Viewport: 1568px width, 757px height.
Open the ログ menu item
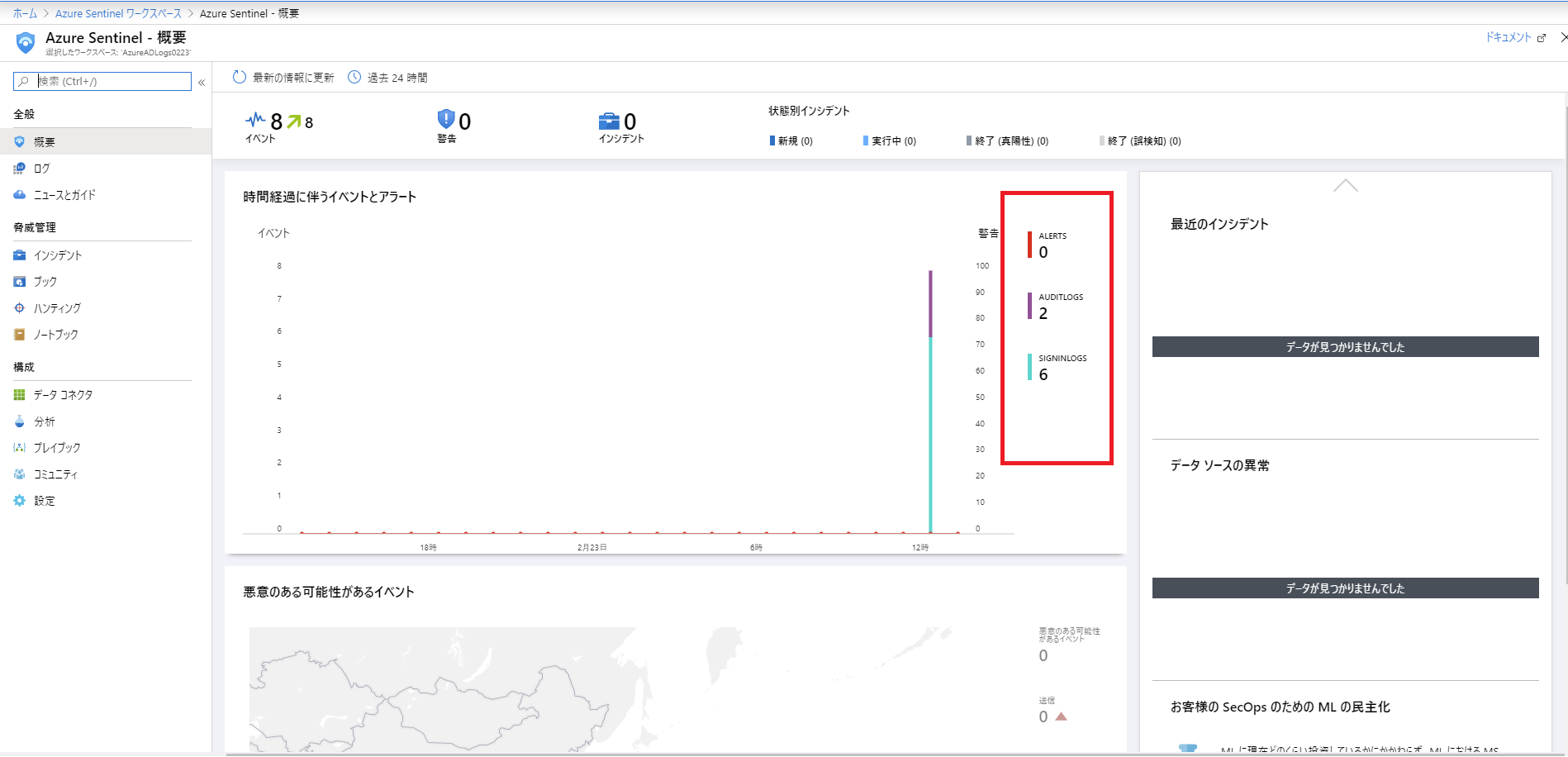pyautogui.click(x=106, y=168)
